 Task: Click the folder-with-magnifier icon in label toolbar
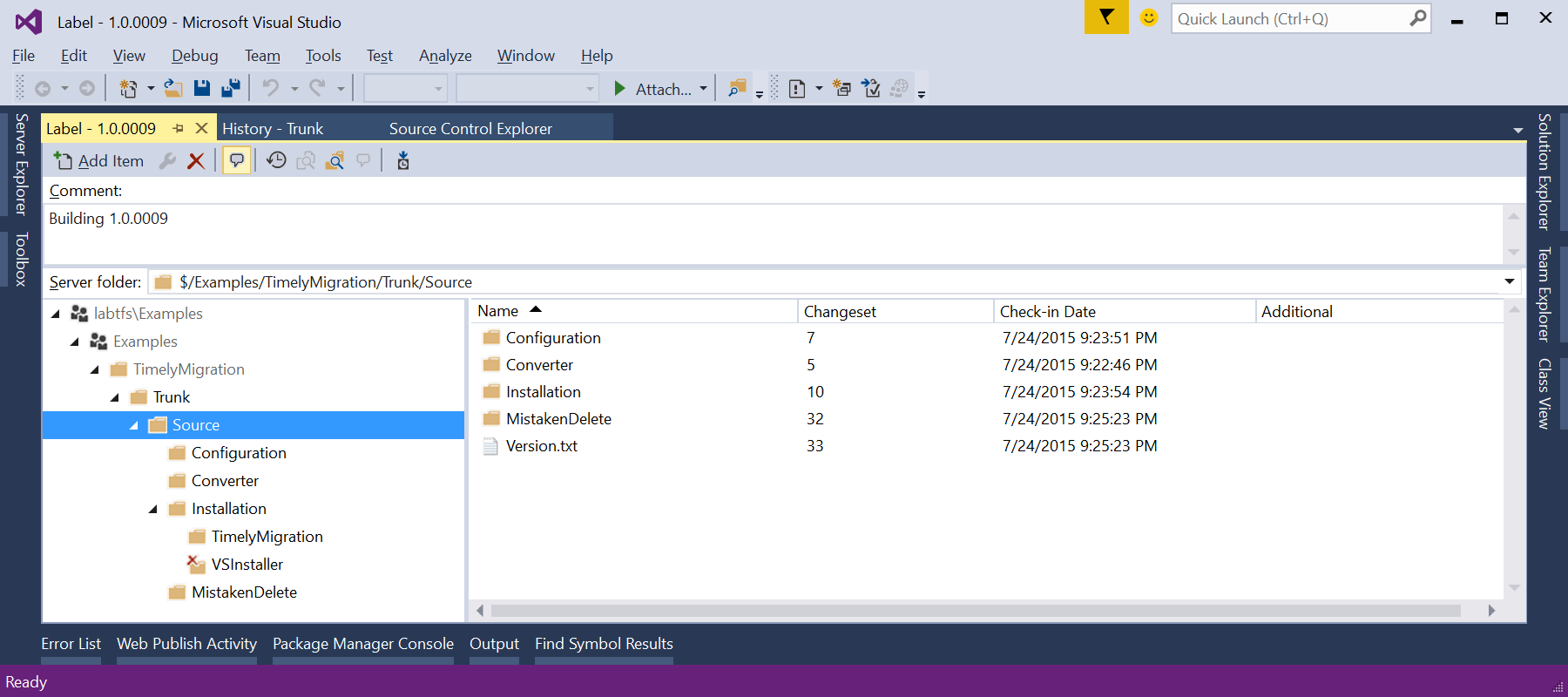pos(335,160)
